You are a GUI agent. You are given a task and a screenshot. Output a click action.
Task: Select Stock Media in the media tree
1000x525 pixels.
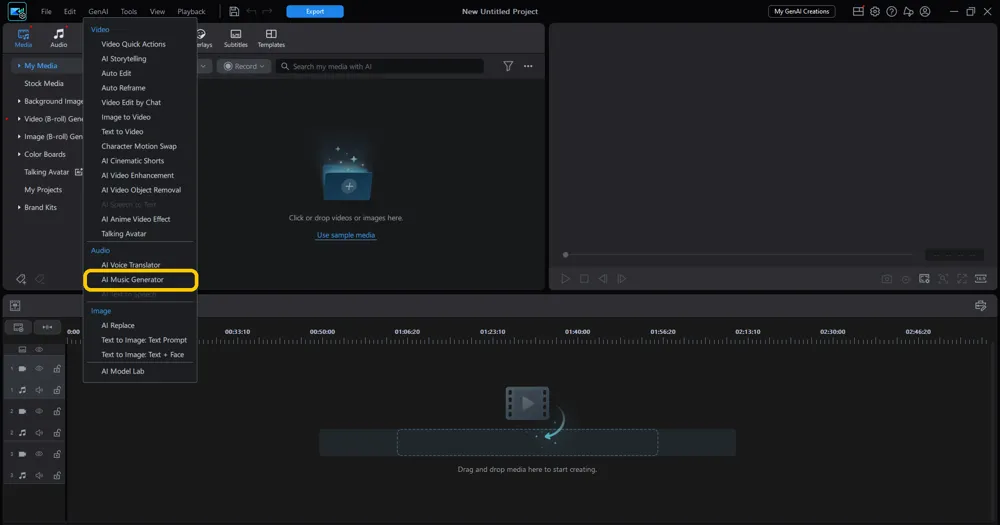point(43,84)
